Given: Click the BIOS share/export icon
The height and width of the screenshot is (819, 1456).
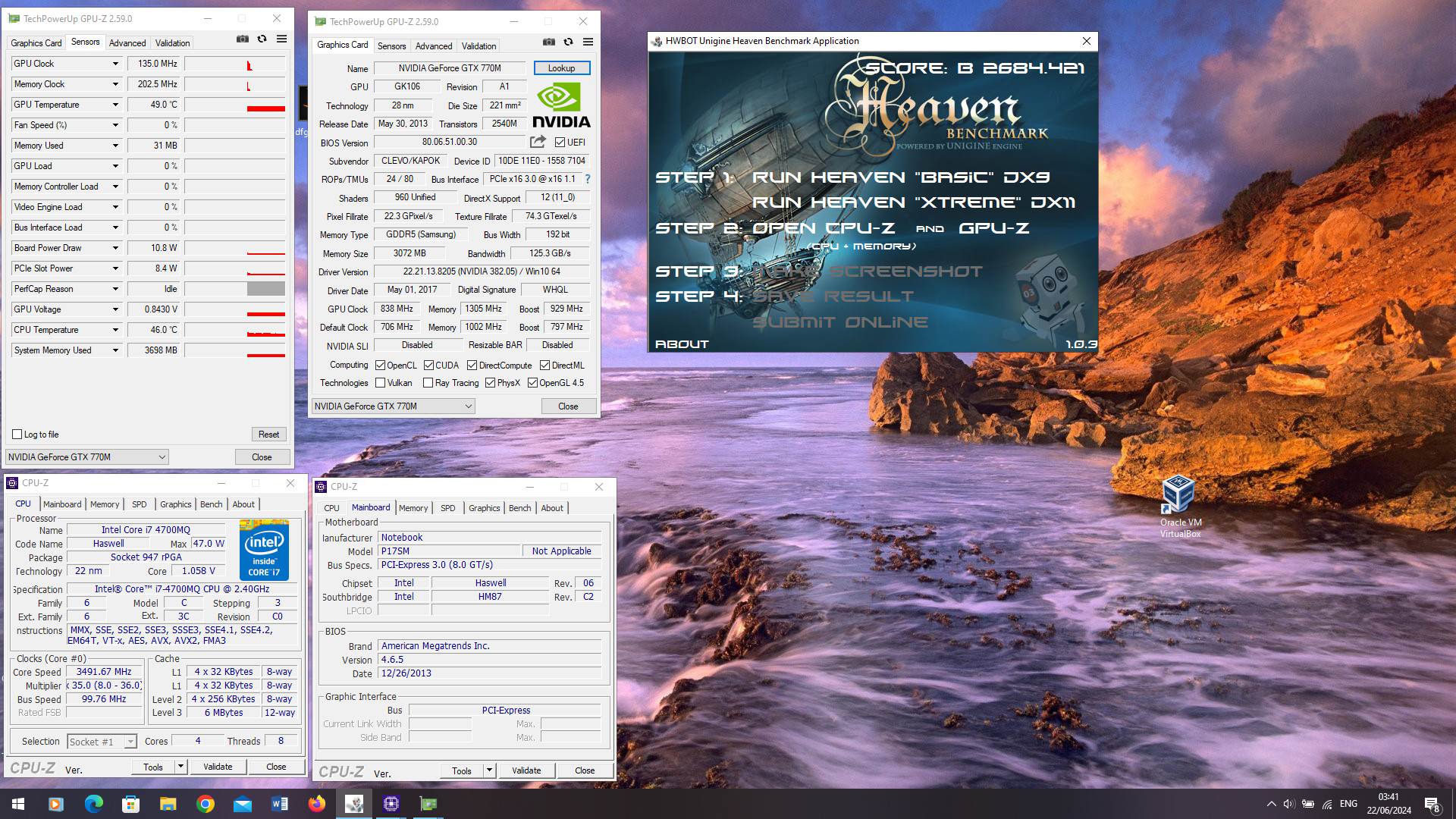Looking at the screenshot, I should pyautogui.click(x=538, y=142).
